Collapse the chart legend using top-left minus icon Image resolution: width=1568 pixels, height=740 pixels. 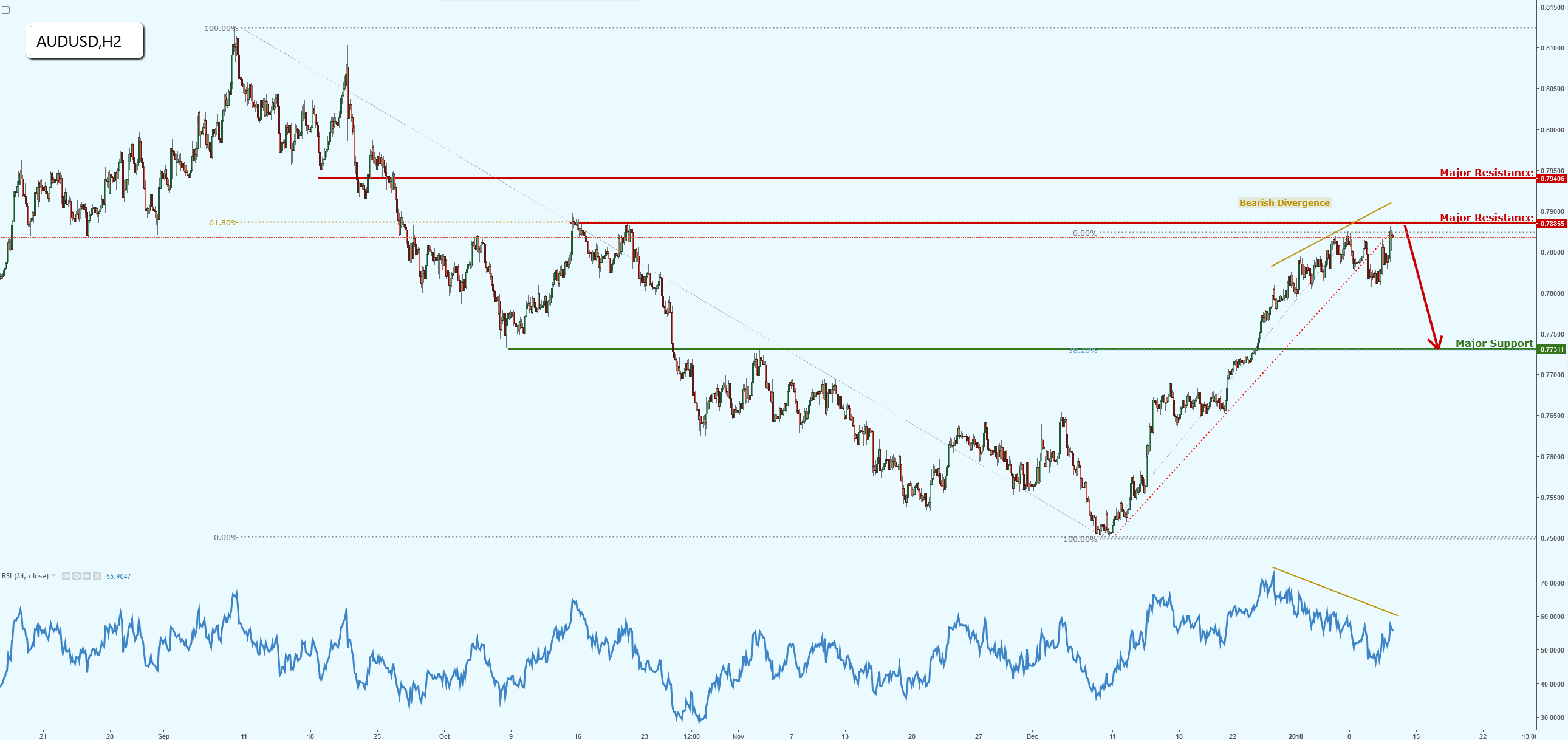point(5,10)
